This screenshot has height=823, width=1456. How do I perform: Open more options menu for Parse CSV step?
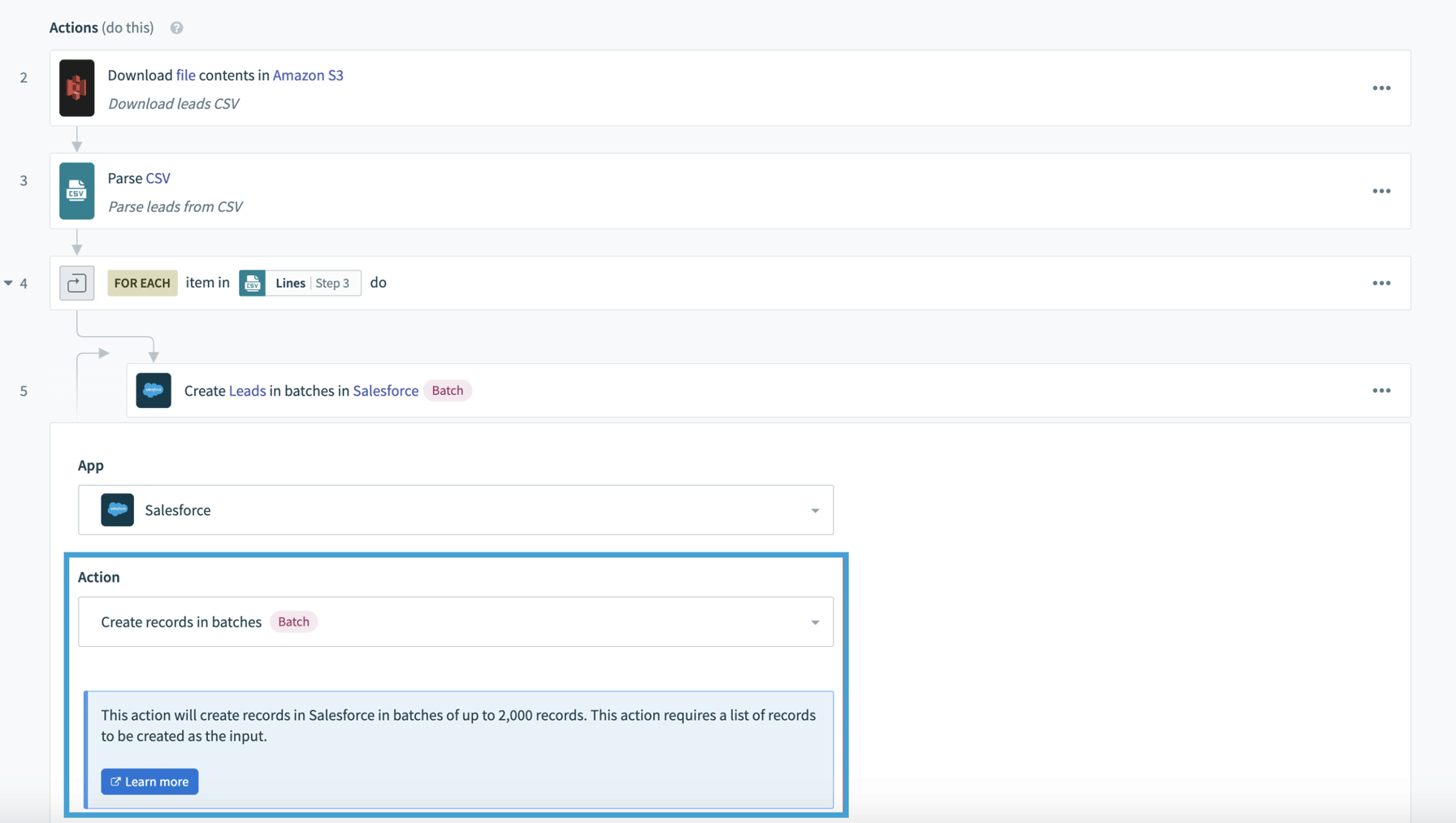click(x=1381, y=191)
